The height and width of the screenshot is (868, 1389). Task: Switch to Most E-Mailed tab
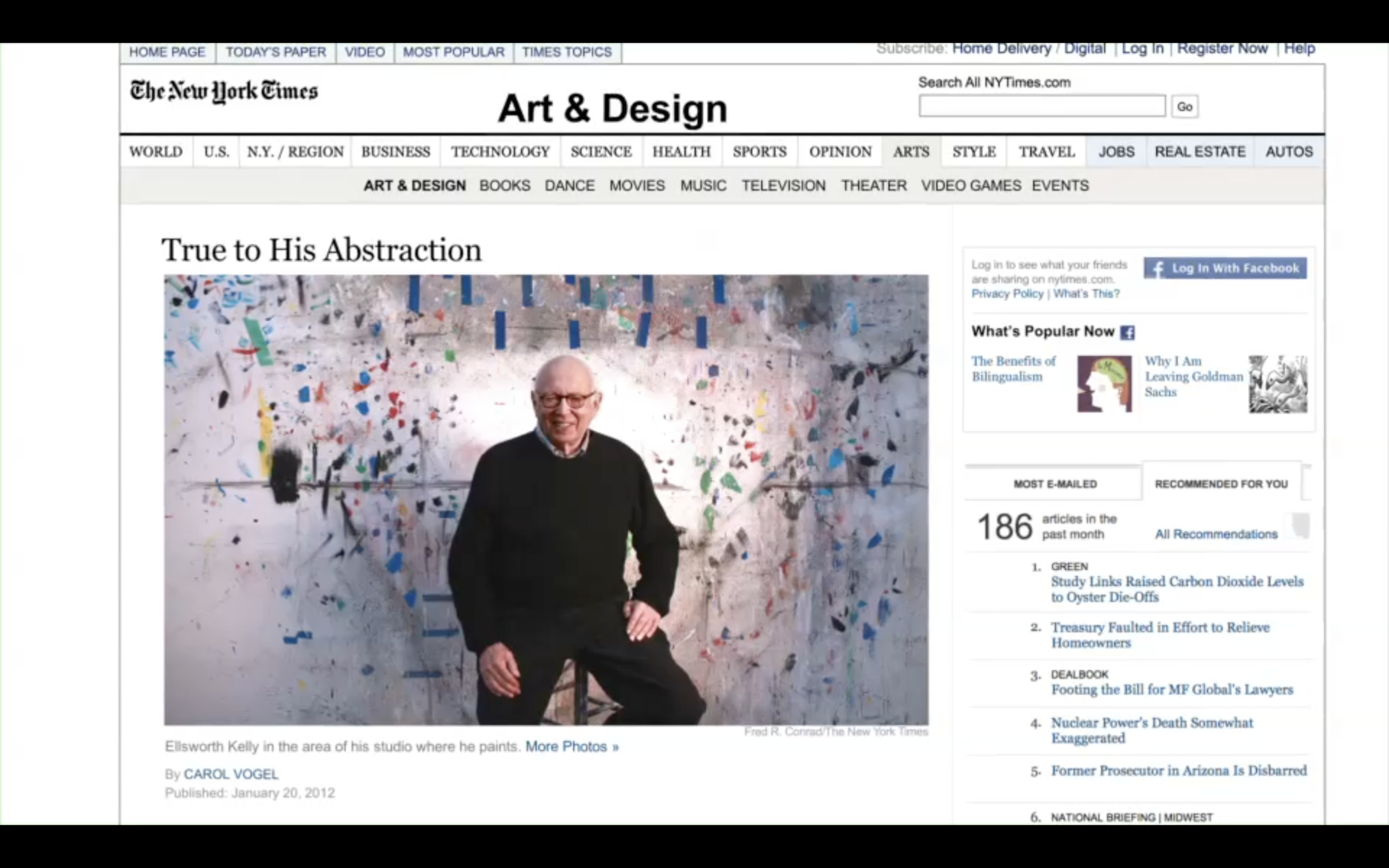[x=1055, y=484]
